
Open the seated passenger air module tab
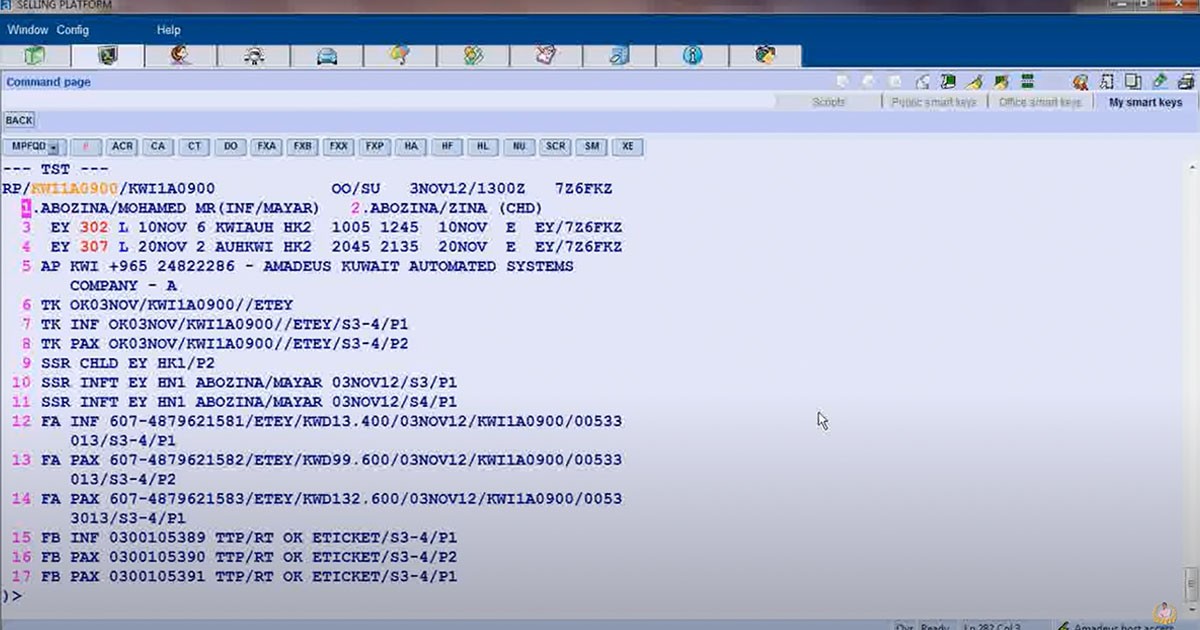254,56
